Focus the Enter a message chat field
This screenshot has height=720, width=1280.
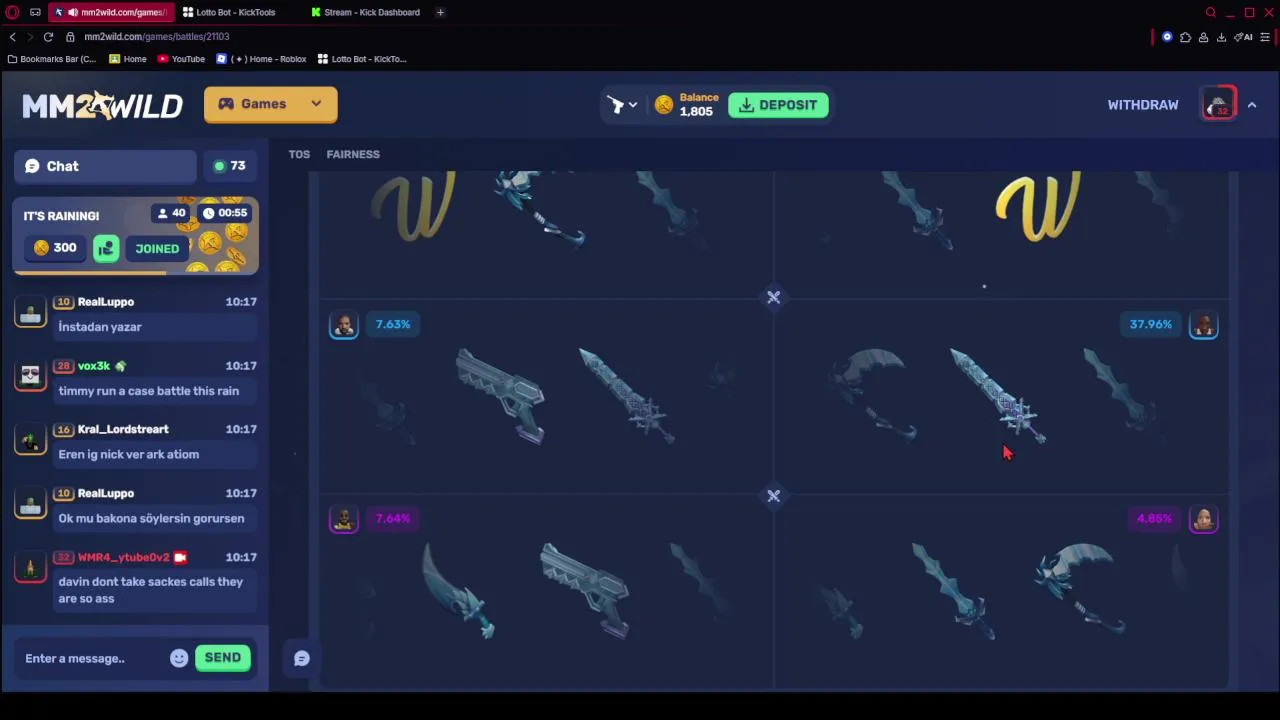coord(92,658)
